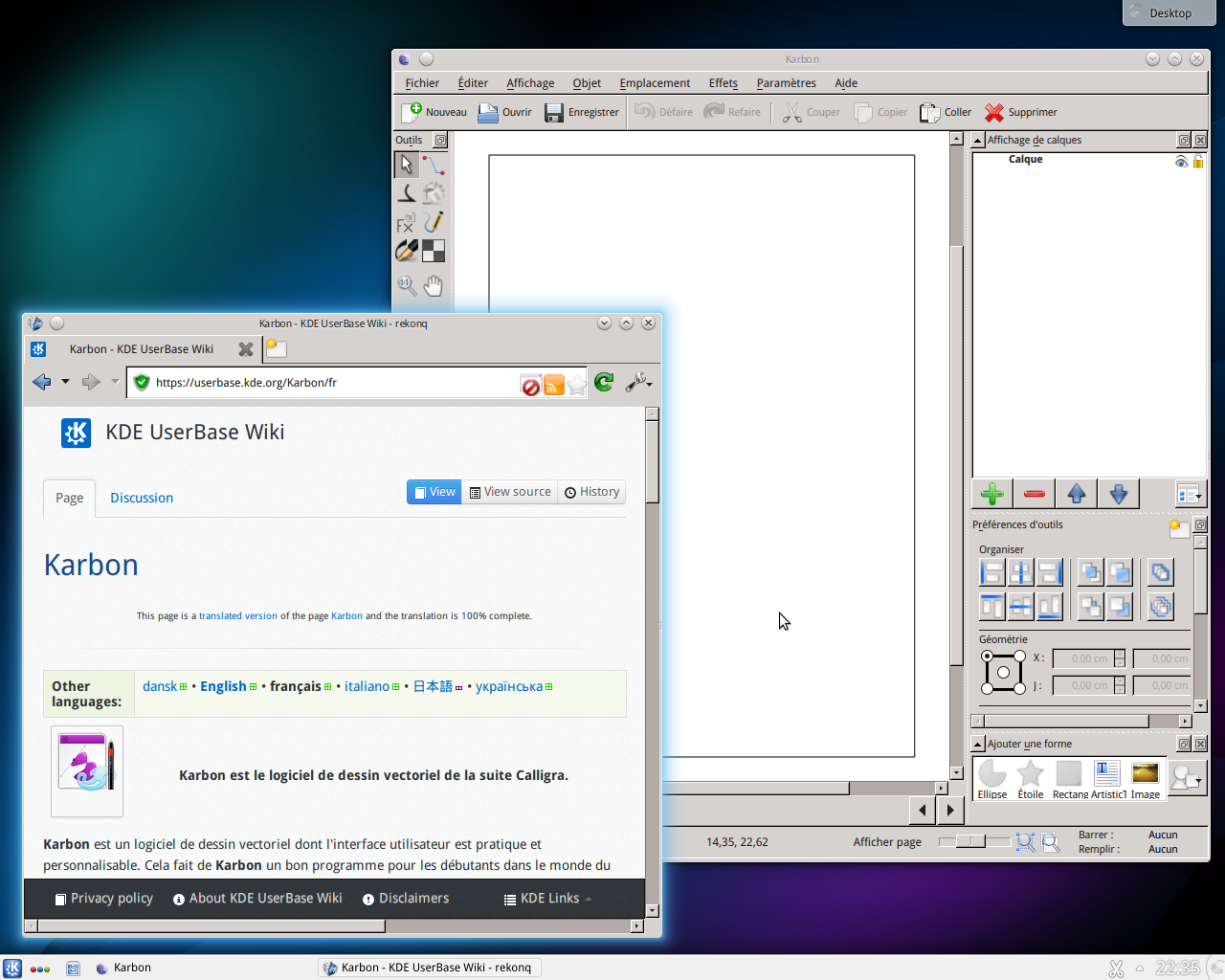Open the italiano translation link

[367, 686]
